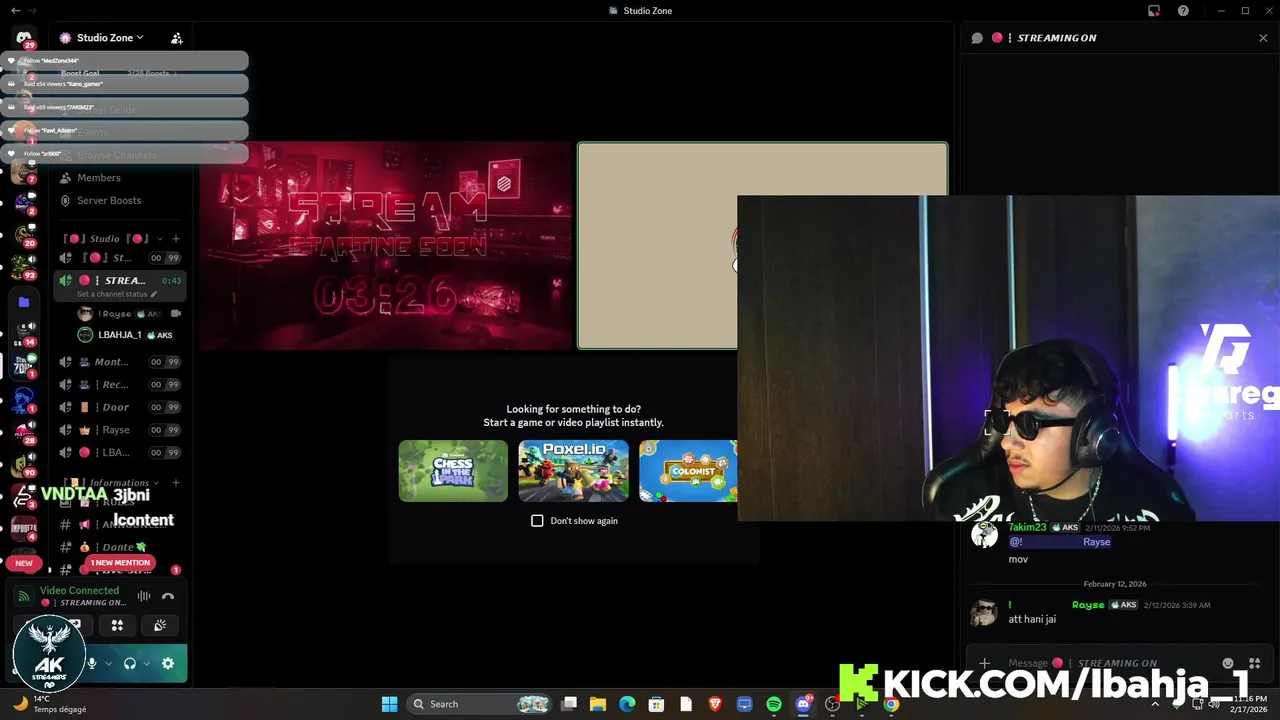Viewport: 1280px width, 720px height.
Task: Click the Windows taskbar Search box
Action: 480,704
